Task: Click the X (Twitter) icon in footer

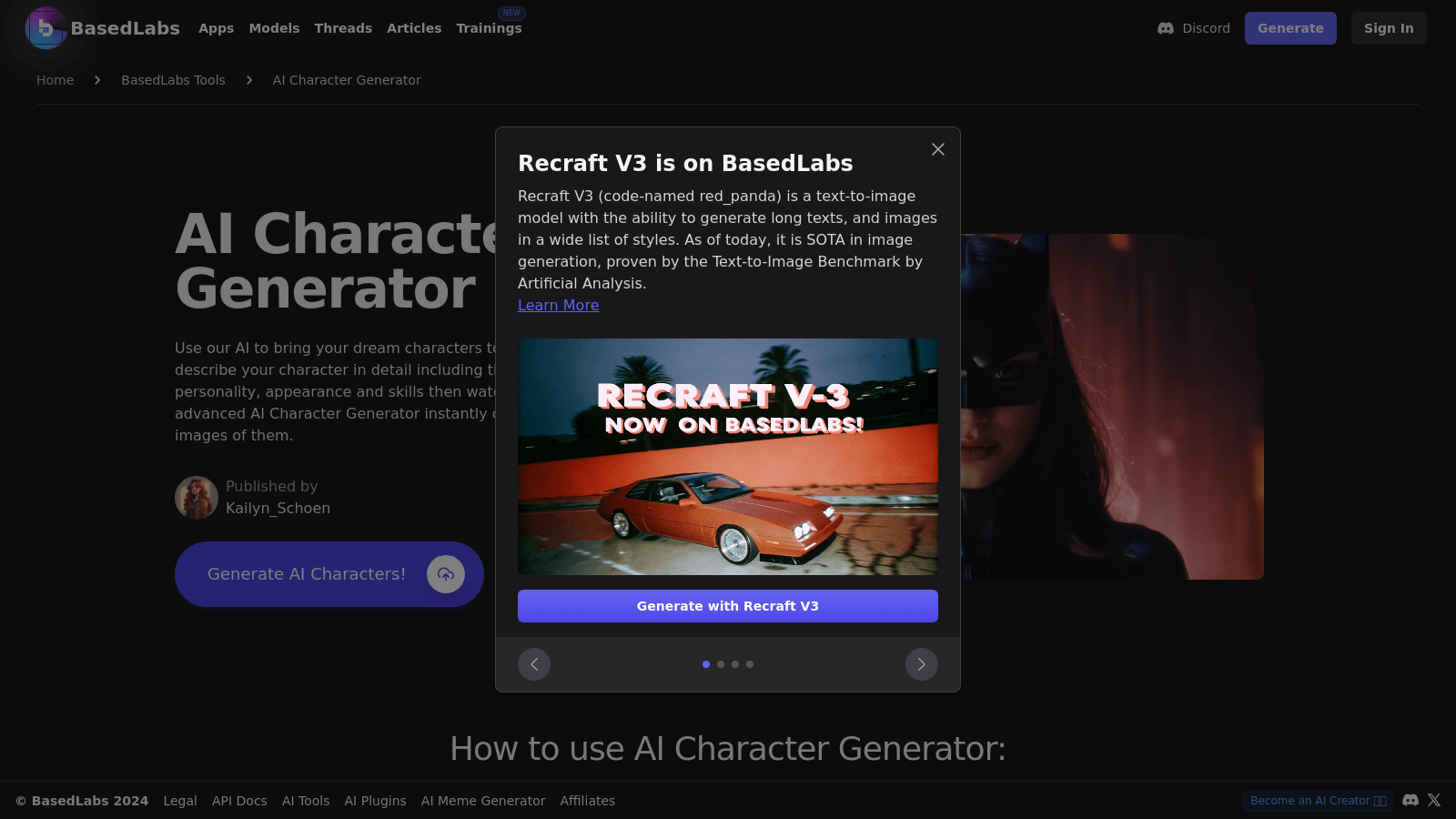Action: 1434,801
